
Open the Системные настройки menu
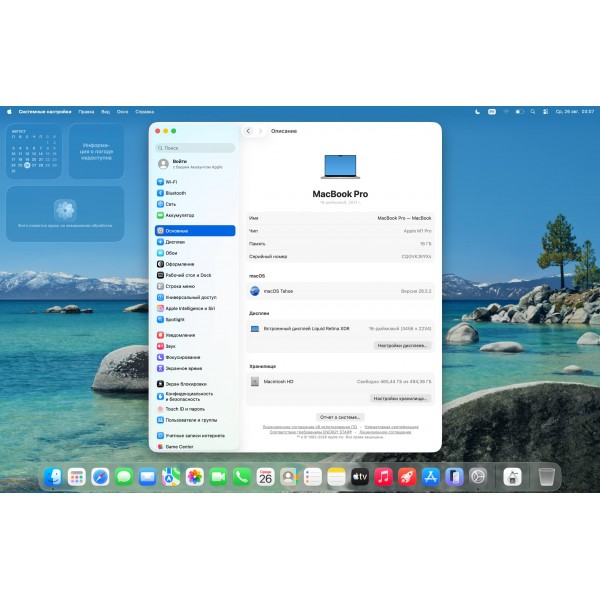click(45, 112)
